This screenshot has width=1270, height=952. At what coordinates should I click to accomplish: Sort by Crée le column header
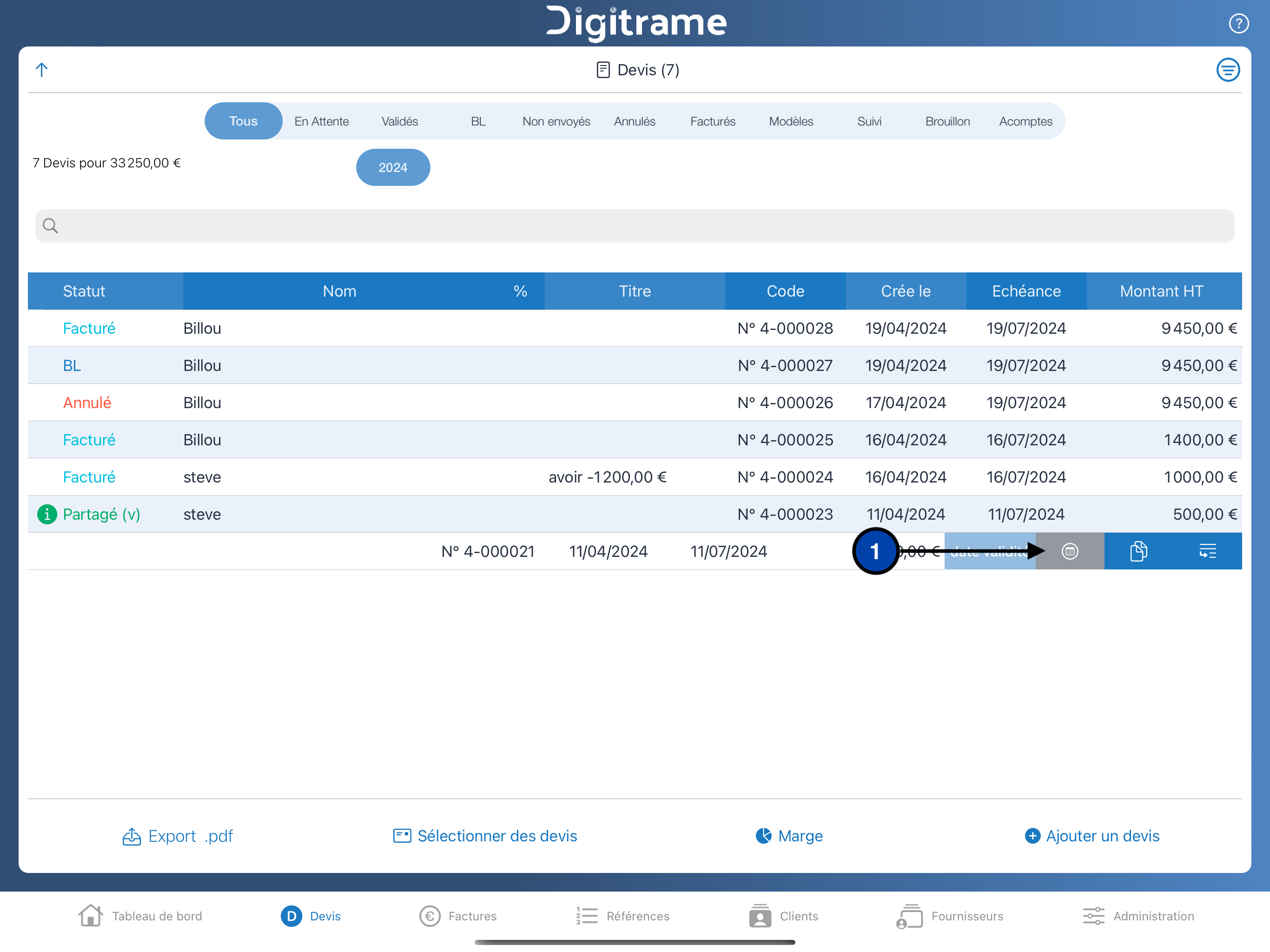(x=906, y=291)
